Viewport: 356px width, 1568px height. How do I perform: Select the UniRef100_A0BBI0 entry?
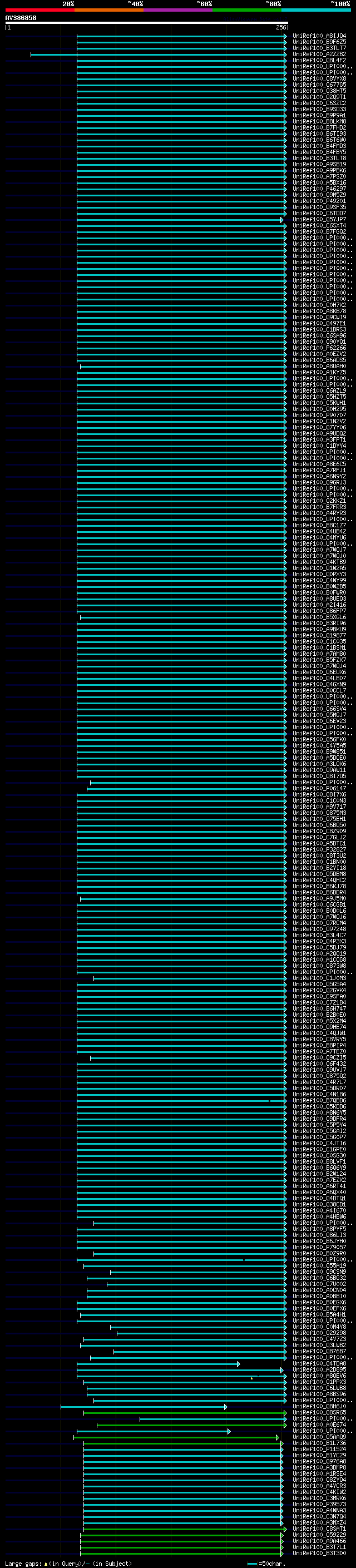pyautogui.click(x=319, y=1296)
